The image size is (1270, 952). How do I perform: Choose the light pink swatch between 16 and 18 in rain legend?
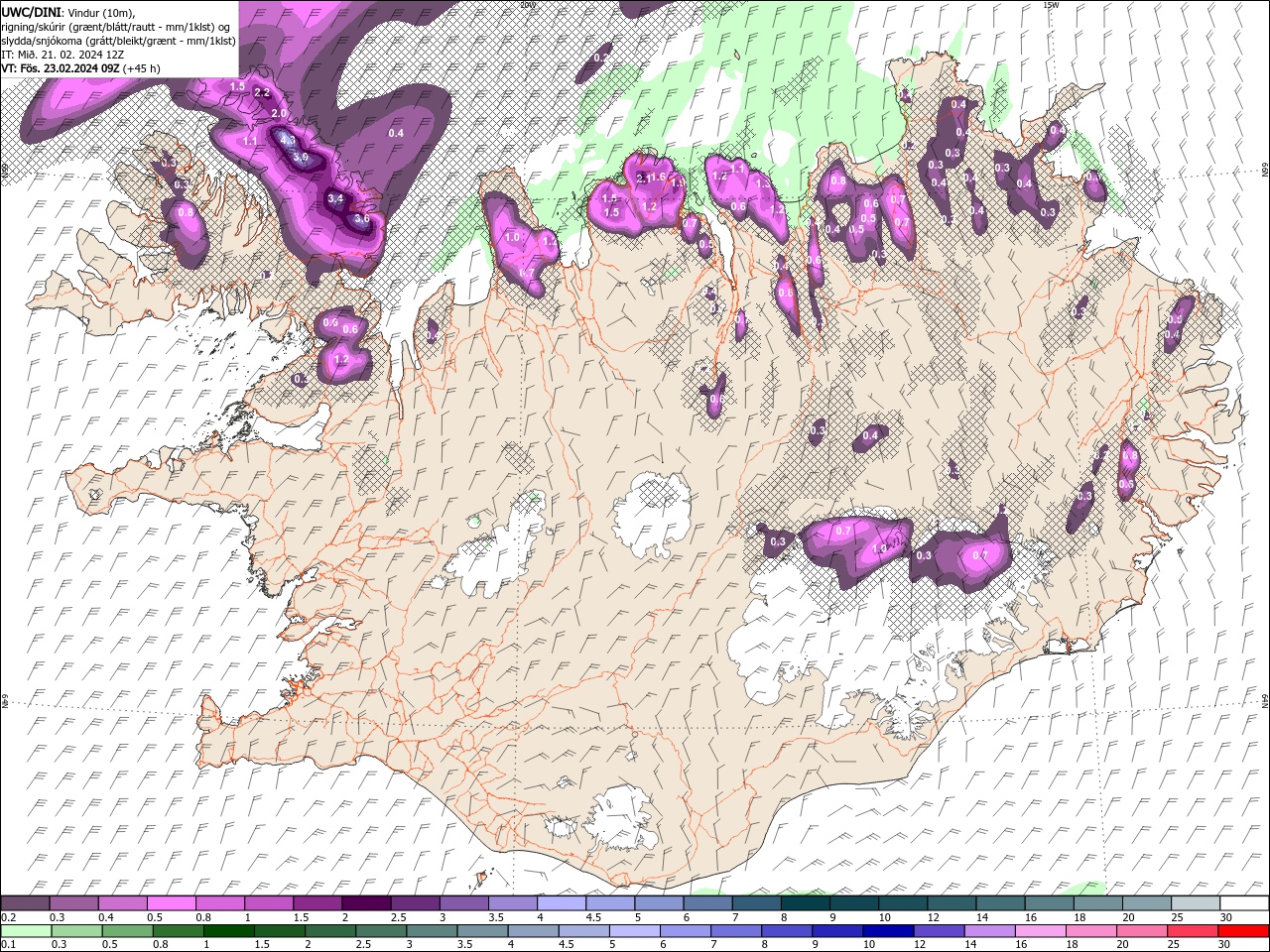tap(1039, 931)
